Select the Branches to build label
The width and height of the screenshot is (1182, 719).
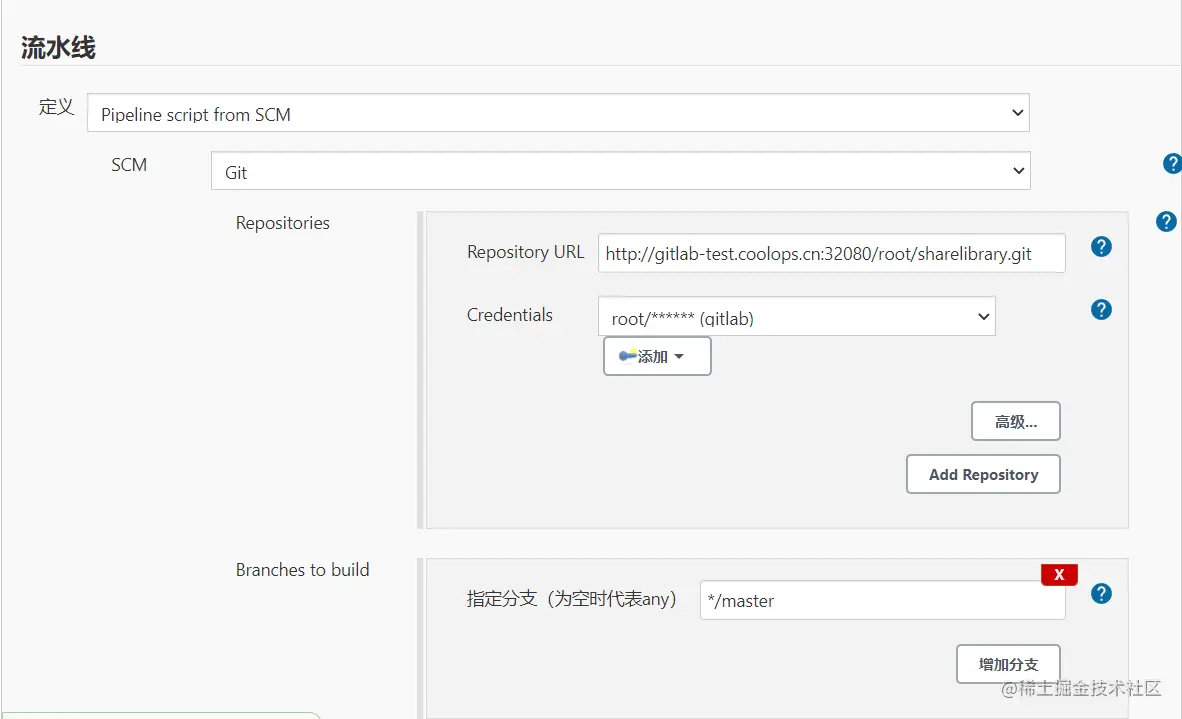coord(302,570)
